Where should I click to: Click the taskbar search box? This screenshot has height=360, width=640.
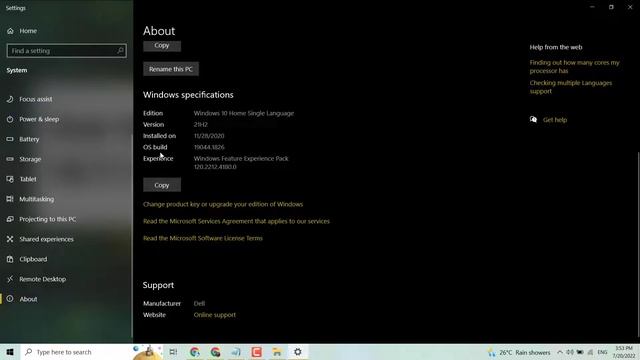click(92, 352)
